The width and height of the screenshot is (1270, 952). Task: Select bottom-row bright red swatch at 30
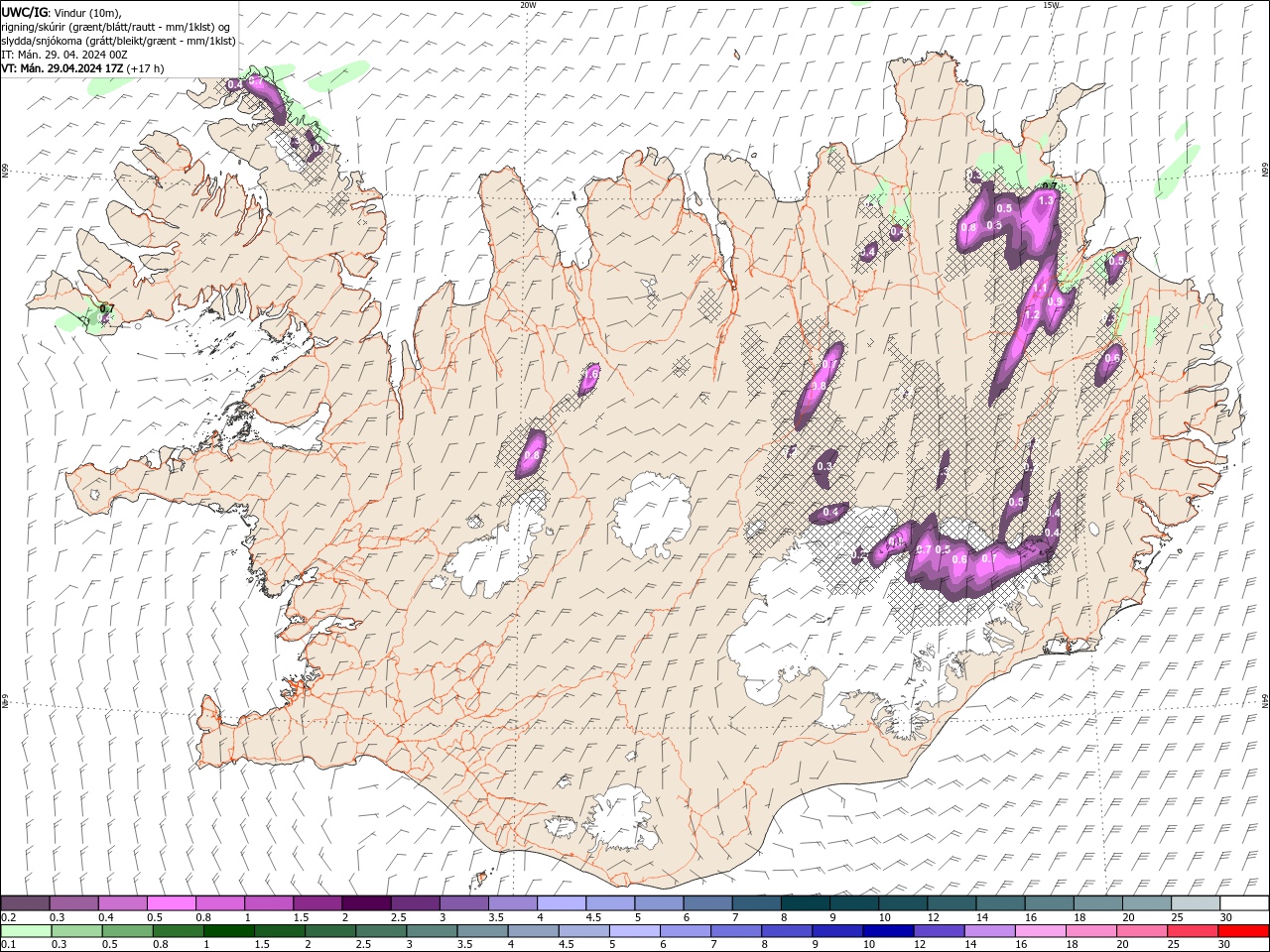click(1244, 931)
